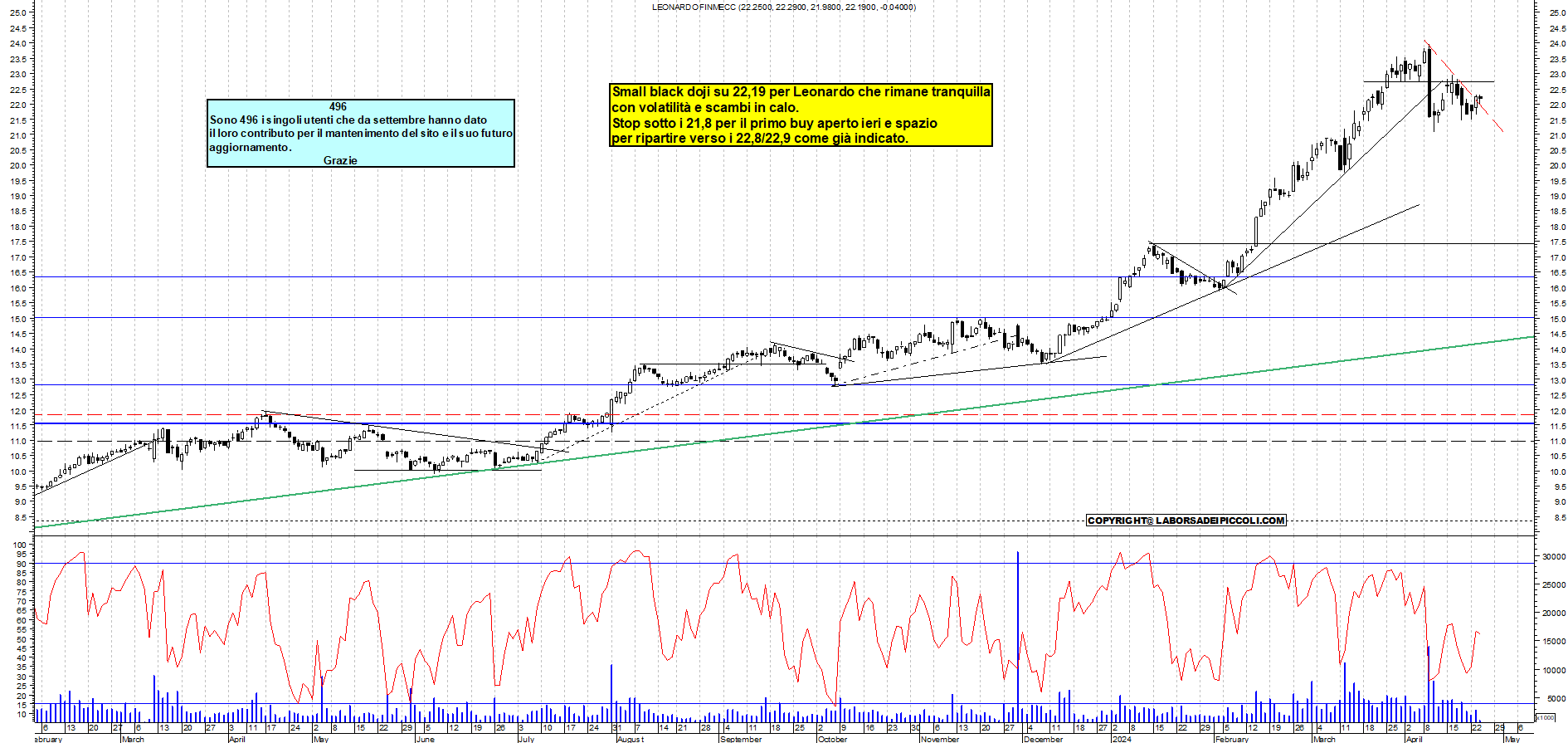Screen dimensions: 1568x743
Task: Click the word 'aggiornamento.' in the cyan box
Action: (251, 147)
